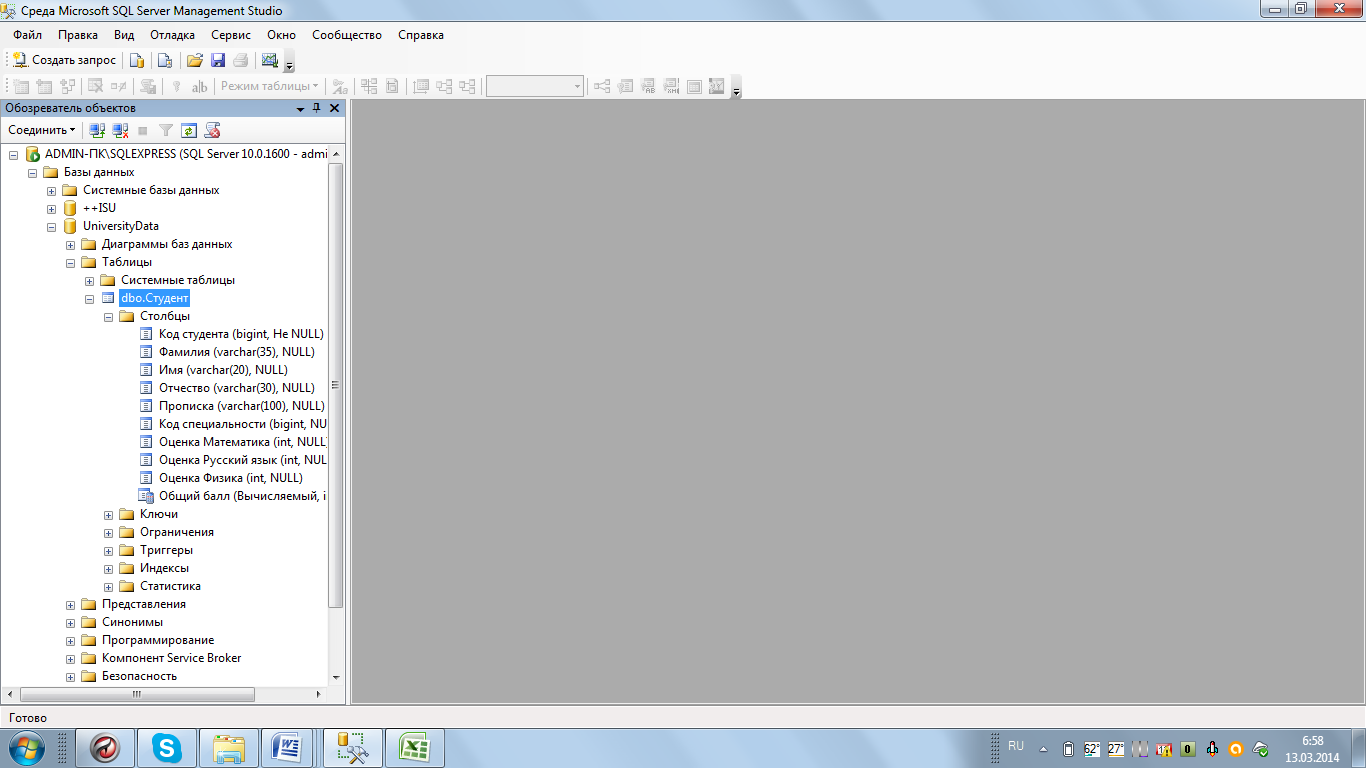Expand the ++ISU database
The image size is (1366, 768).
tap(52, 209)
